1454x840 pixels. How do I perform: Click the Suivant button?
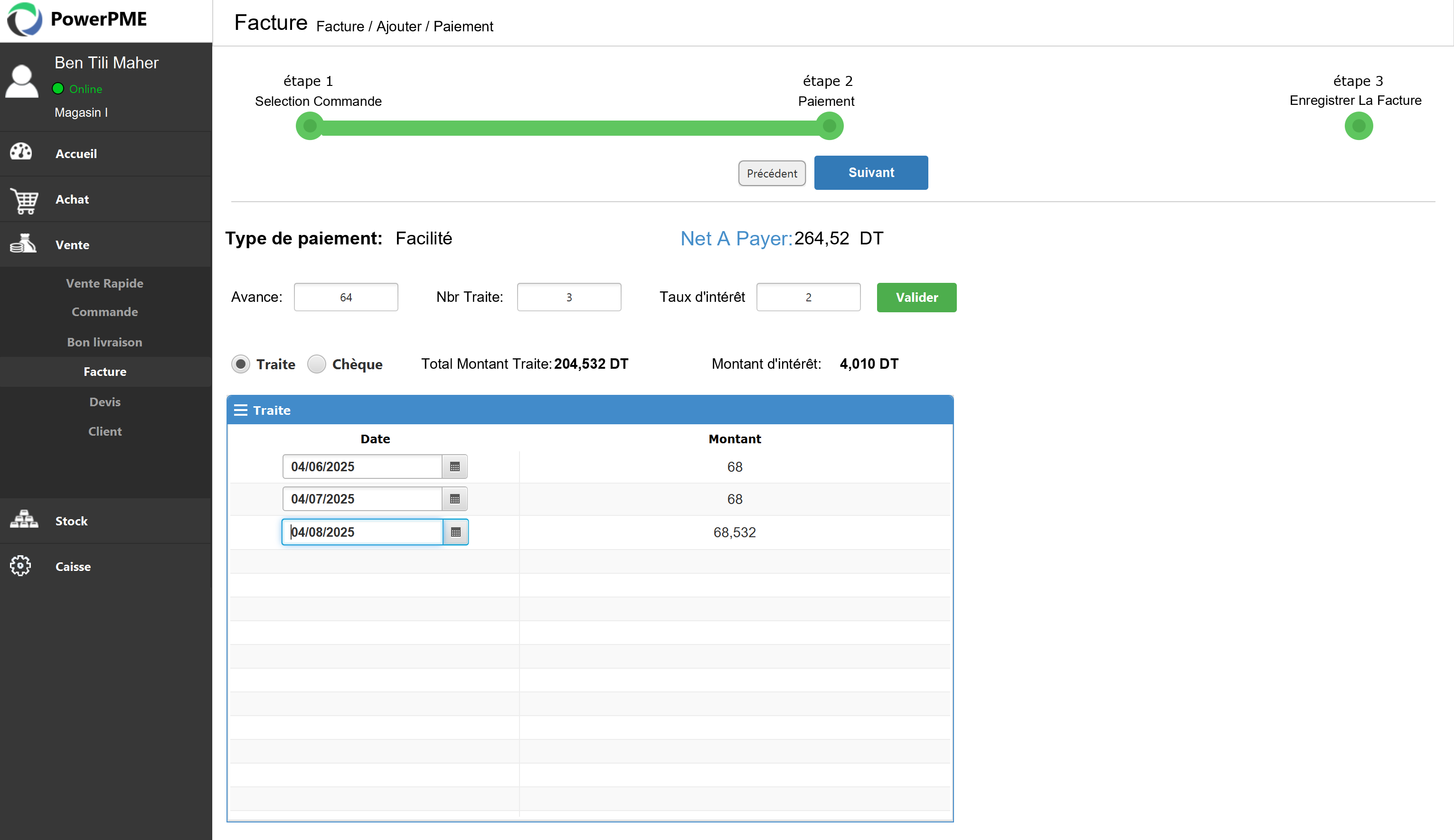871,172
